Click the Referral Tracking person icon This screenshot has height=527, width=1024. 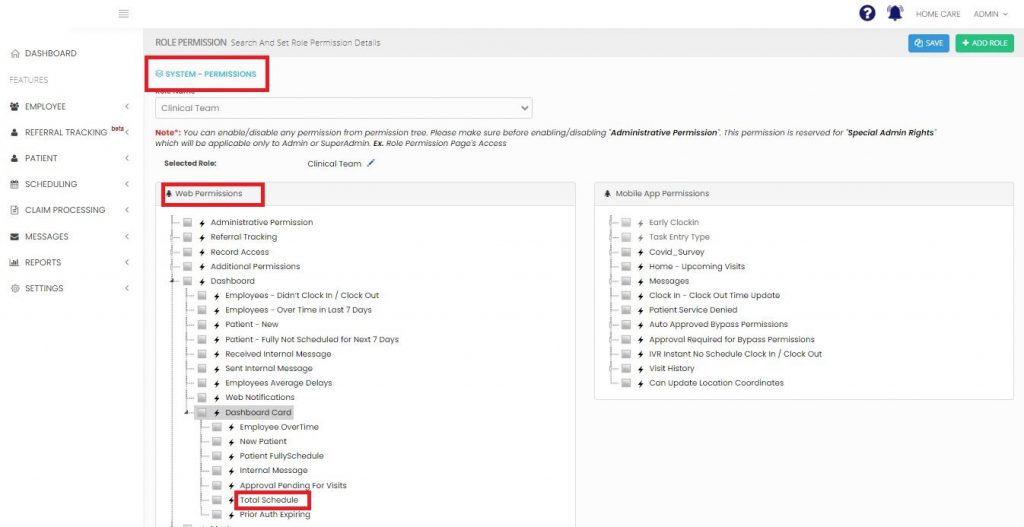pyautogui.click(x=15, y=133)
